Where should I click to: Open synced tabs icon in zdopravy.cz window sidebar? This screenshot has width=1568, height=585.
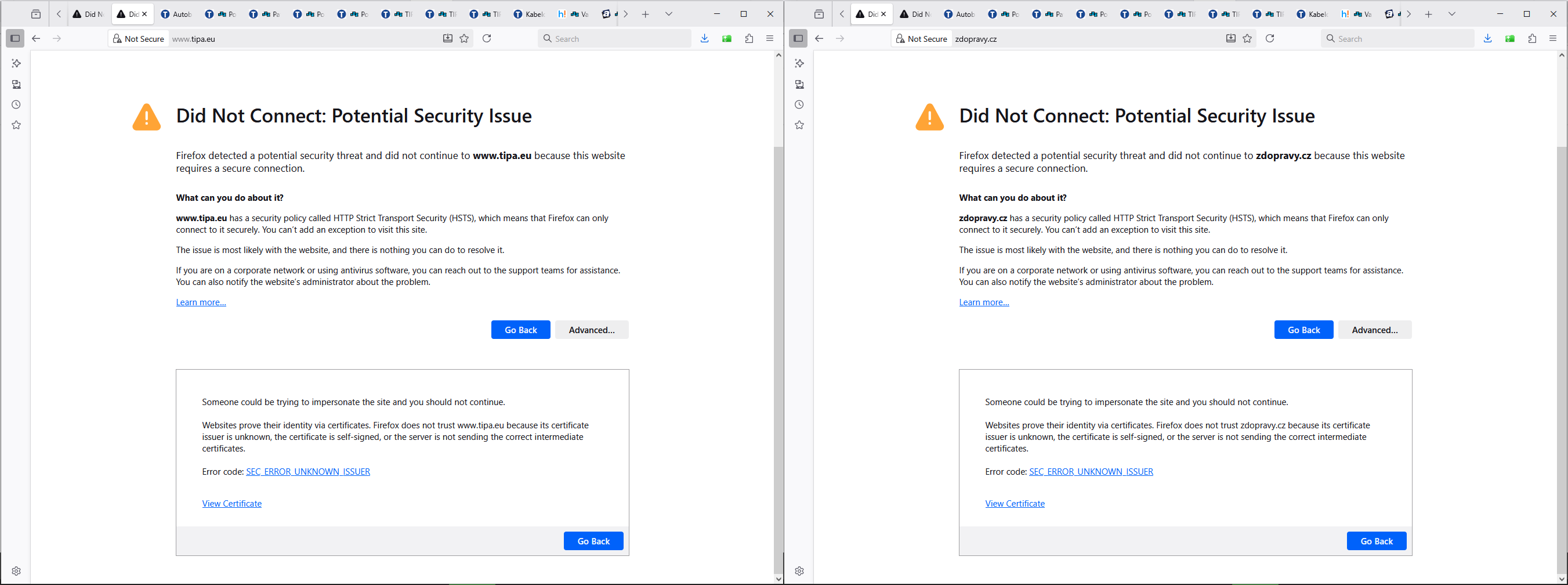pos(799,84)
